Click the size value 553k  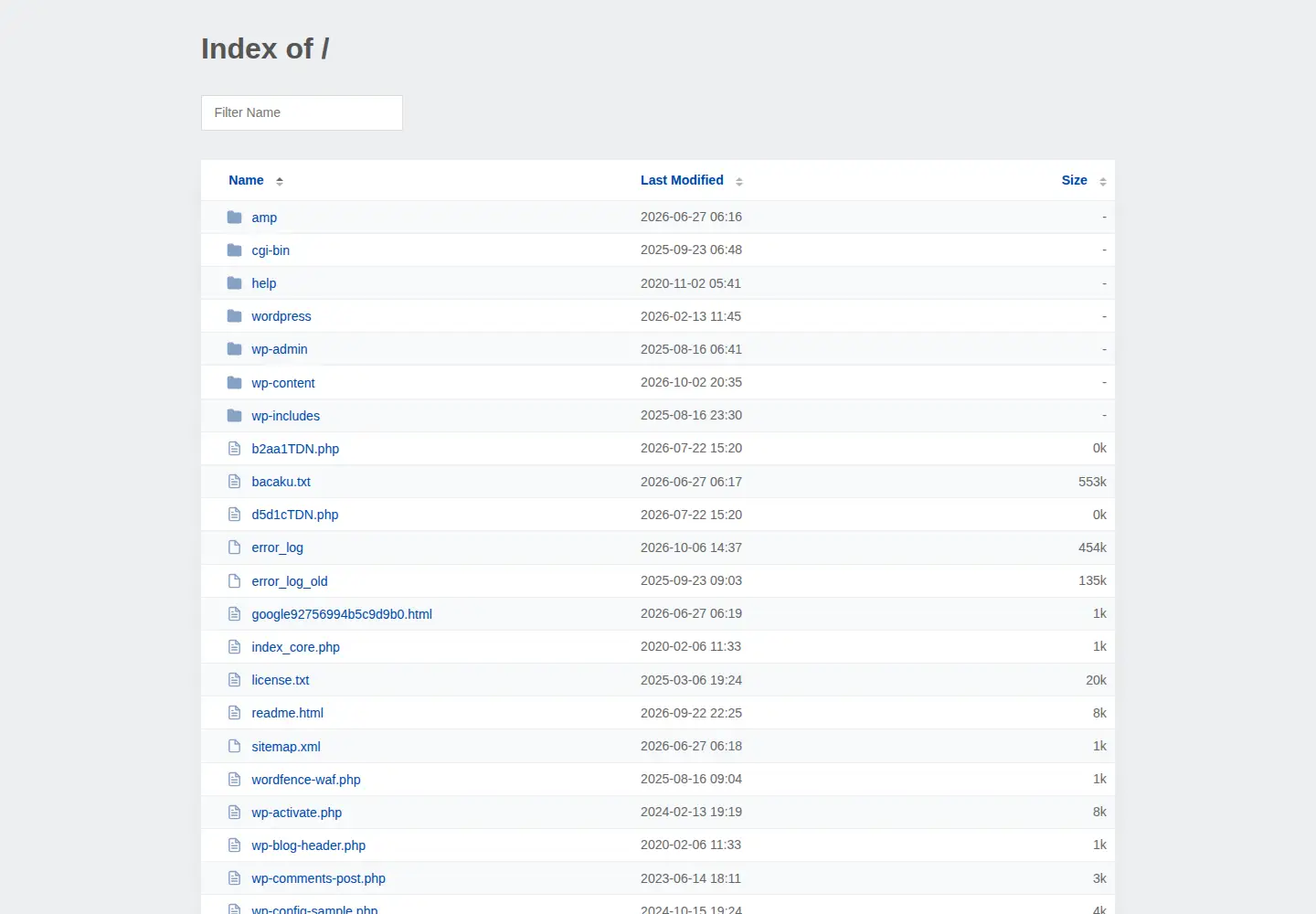coord(1092,482)
